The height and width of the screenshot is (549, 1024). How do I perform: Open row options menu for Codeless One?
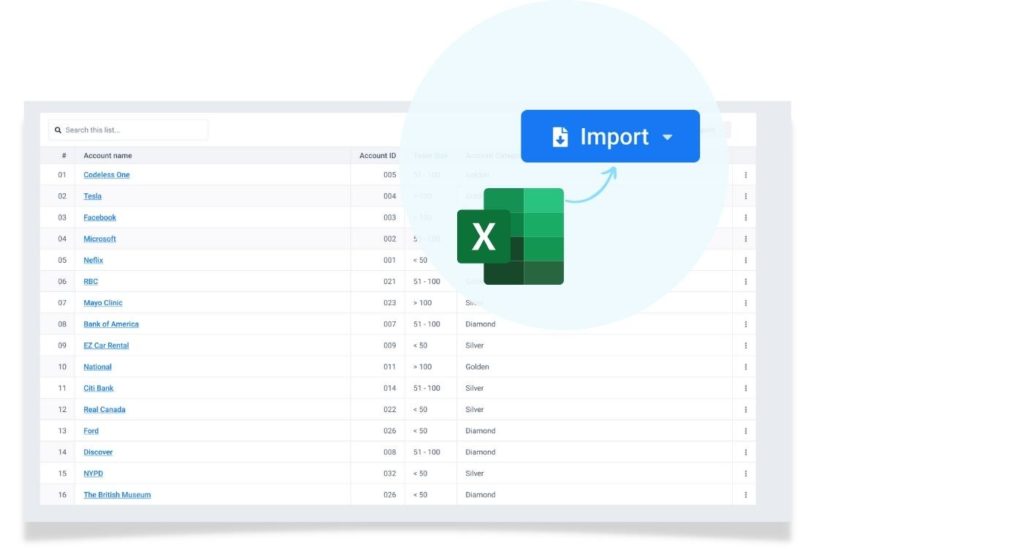pyautogui.click(x=745, y=175)
